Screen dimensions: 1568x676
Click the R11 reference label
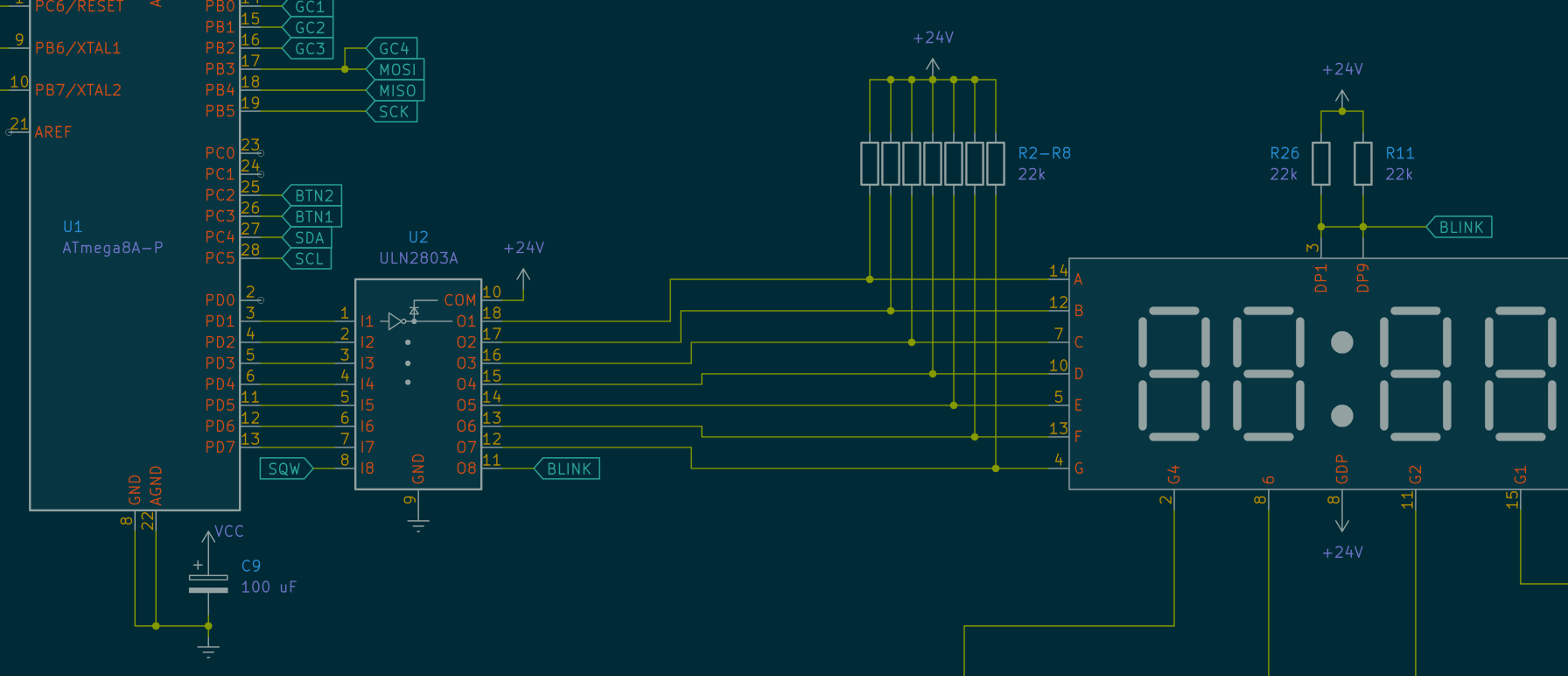click(1399, 153)
